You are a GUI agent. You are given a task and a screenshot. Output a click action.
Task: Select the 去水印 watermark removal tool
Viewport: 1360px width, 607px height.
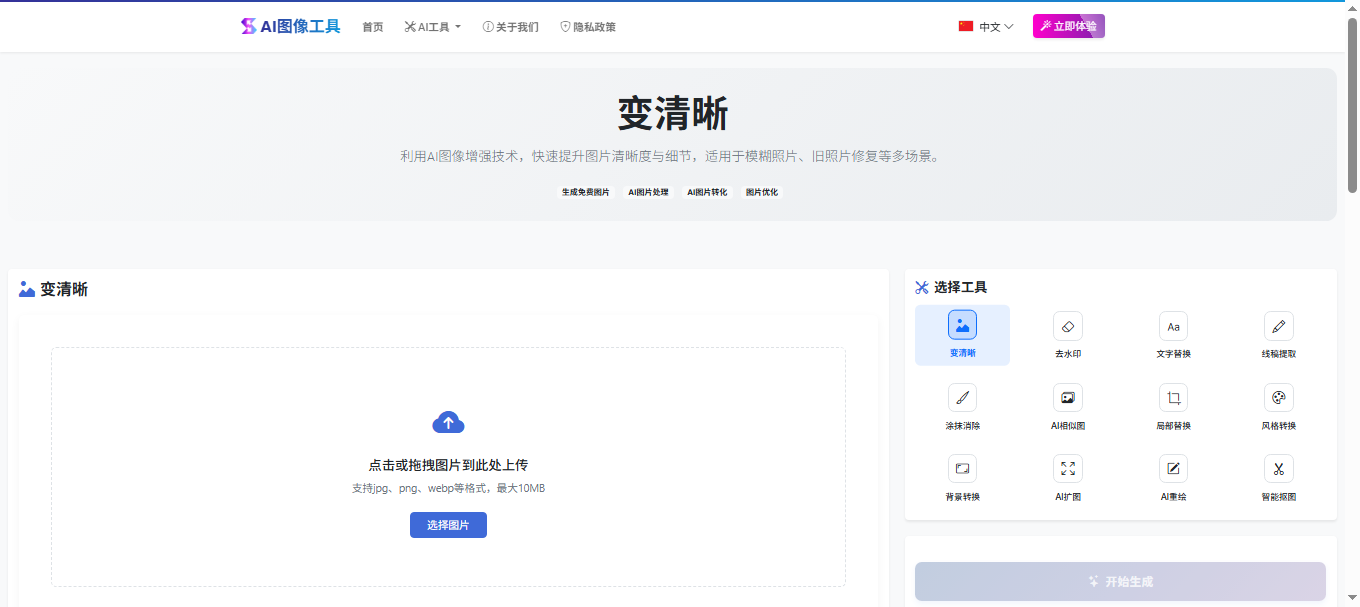pos(1067,334)
